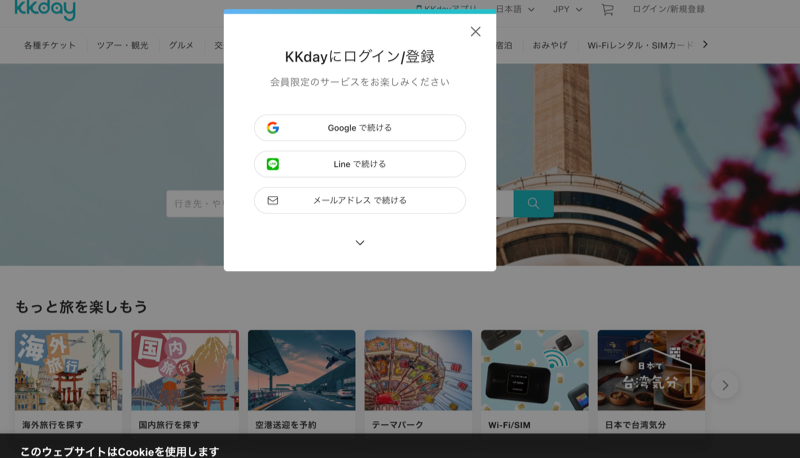Select 宿泊 category tab
The width and height of the screenshot is (800, 458).
click(x=504, y=45)
